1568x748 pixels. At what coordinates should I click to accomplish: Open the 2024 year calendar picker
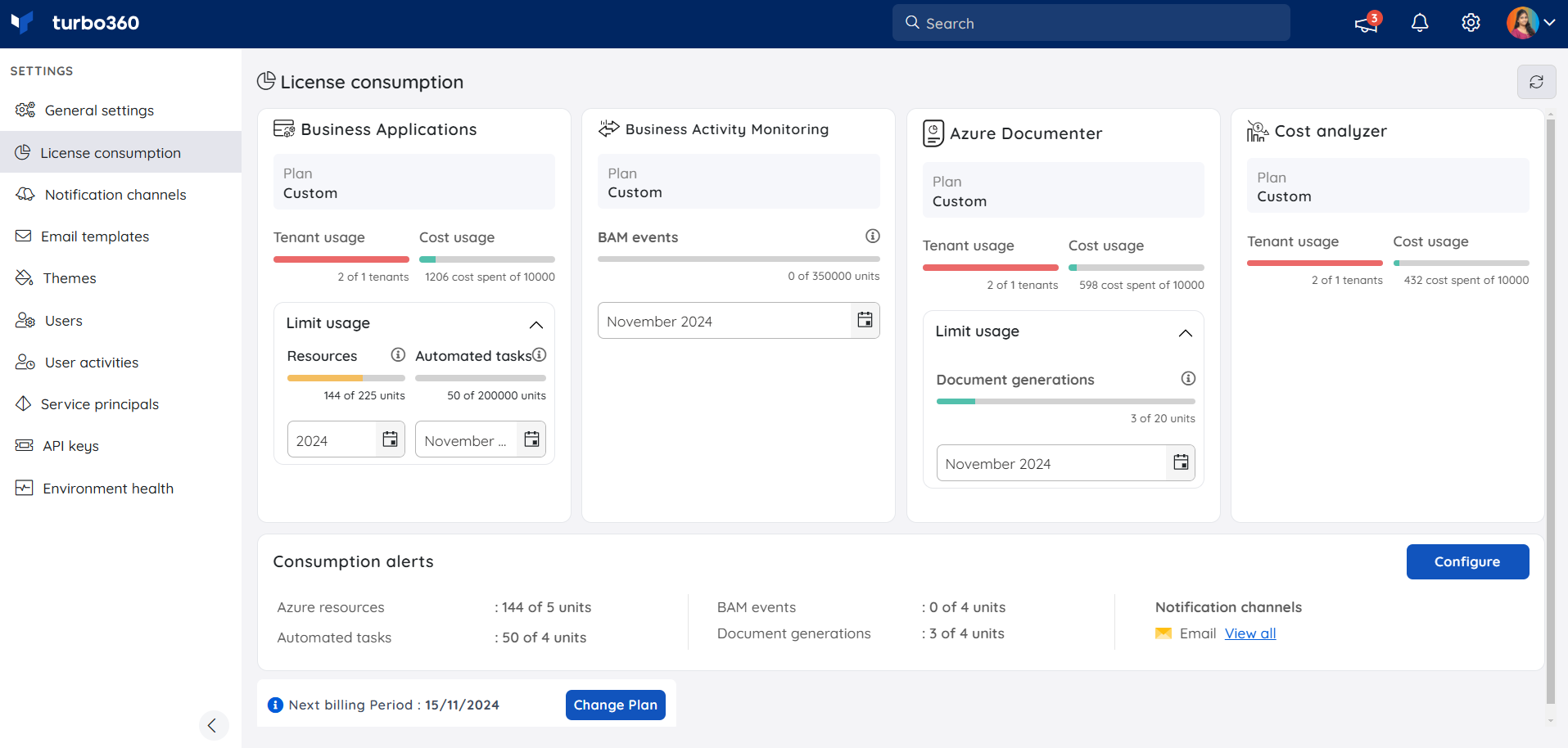point(391,439)
